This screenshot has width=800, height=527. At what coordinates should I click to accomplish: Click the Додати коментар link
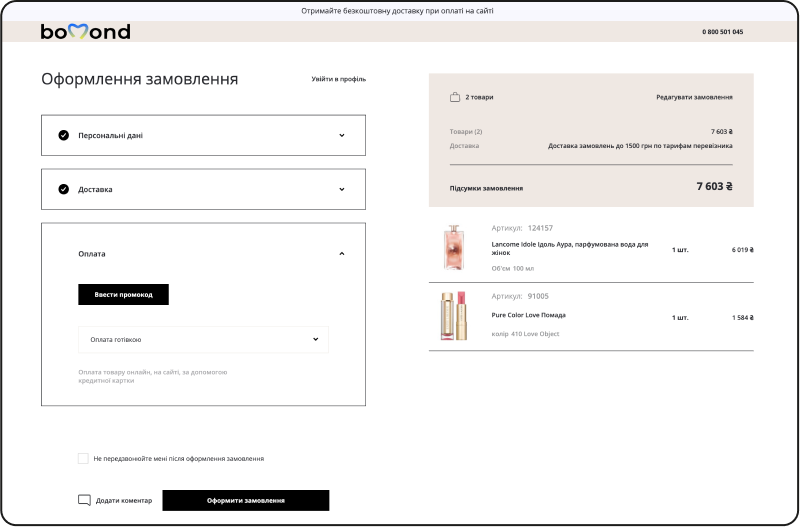123,500
